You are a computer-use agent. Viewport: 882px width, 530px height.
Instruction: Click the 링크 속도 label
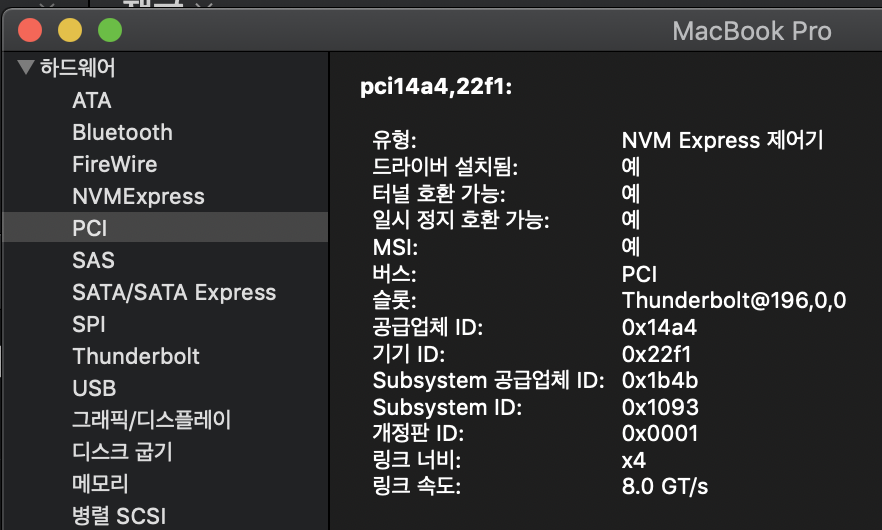pos(417,487)
